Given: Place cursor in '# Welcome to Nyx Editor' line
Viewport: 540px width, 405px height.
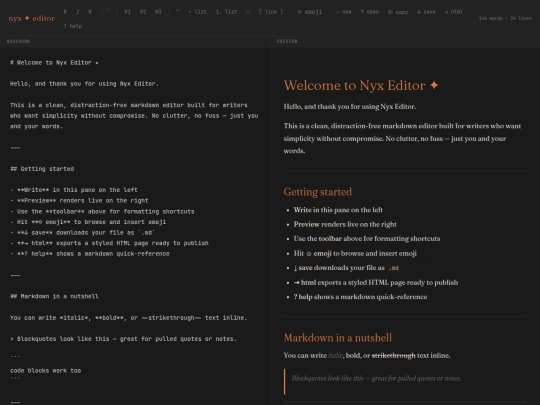Looking at the screenshot, I should [x=54, y=63].
